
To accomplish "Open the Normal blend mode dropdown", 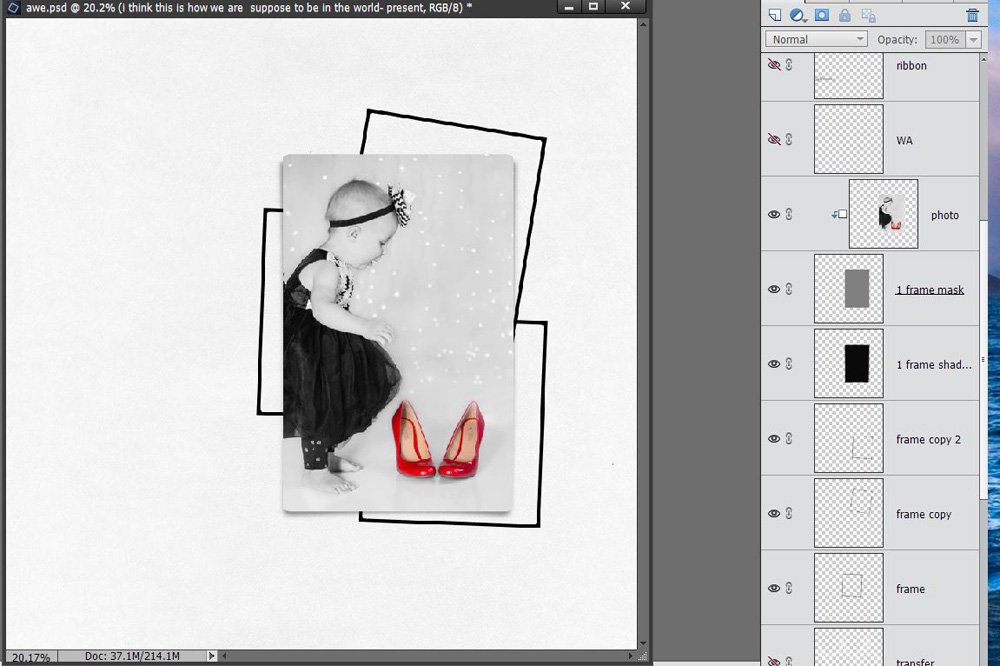I will [x=816, y=39].
